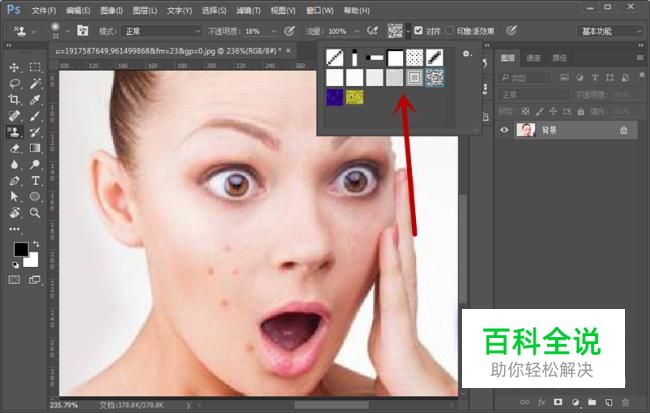650x413 pixels.
Task: Hide the 背景 layer with eye icon
Action: tap(504, 130)
